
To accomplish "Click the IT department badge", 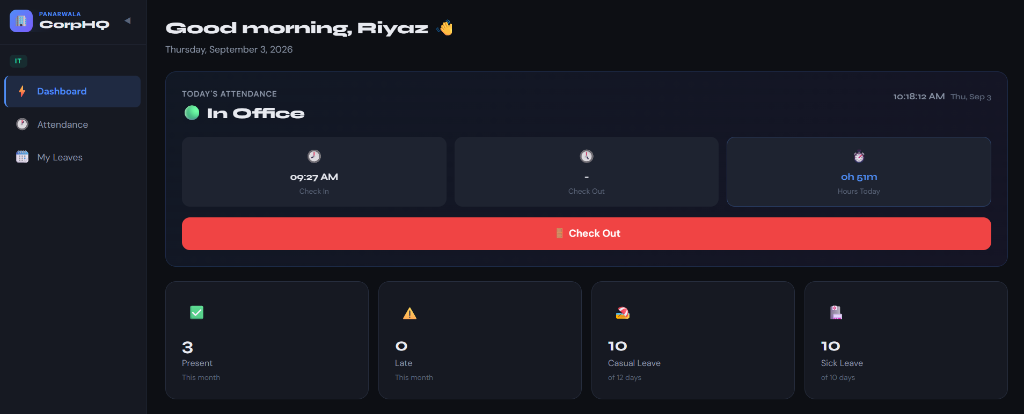I will [18, 61].
